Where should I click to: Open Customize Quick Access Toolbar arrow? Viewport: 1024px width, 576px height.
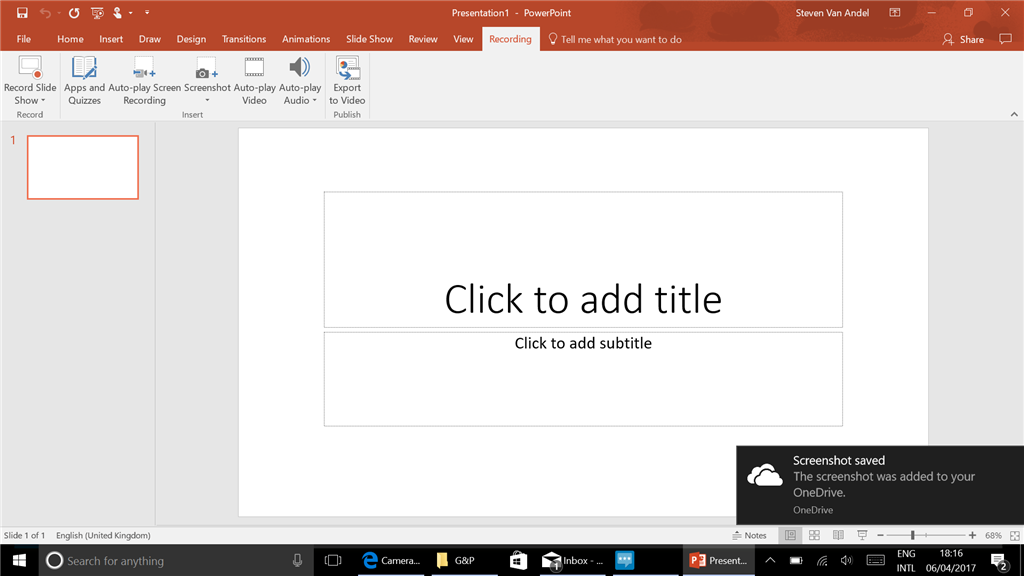pos(147,12)
